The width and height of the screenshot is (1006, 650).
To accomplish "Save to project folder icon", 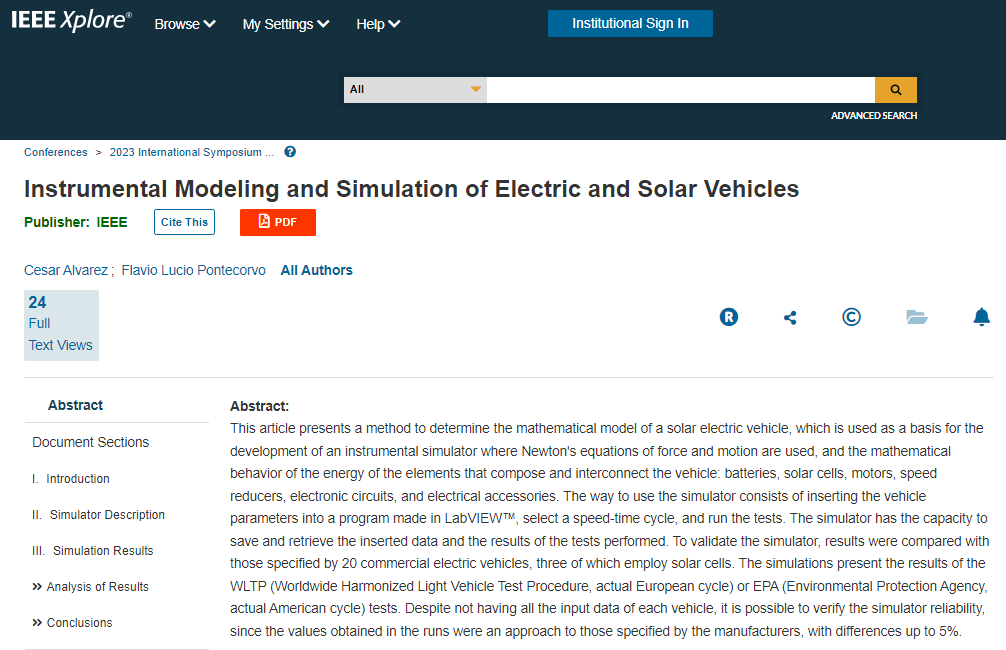I will [x=916, y=317].
